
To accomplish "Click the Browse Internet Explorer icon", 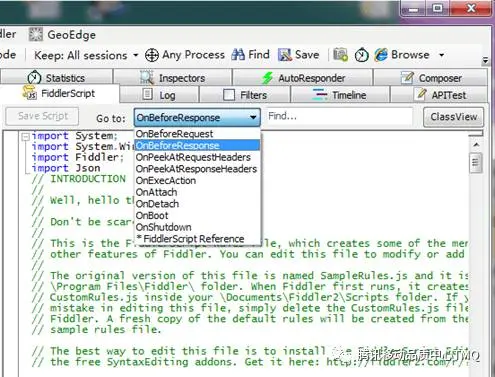I will click(x=381, y=55).
